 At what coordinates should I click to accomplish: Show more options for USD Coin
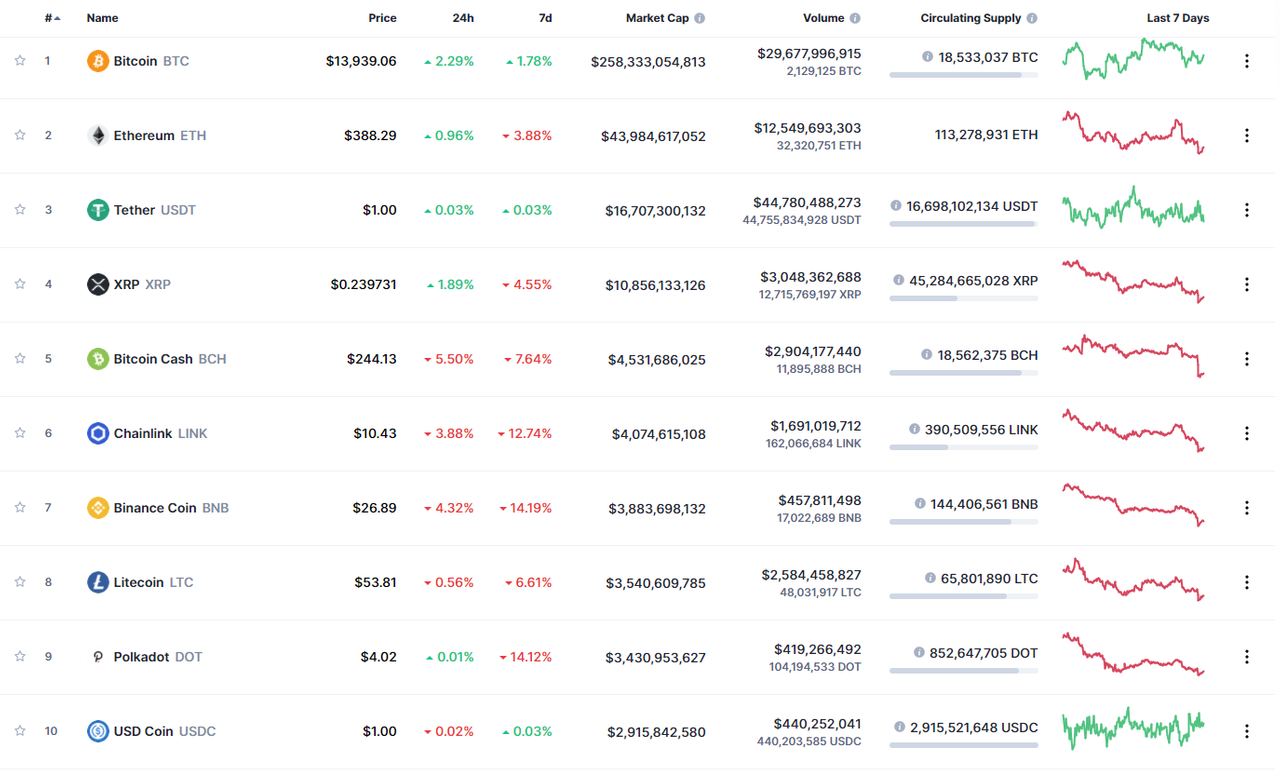click(x=1246, y=731)
